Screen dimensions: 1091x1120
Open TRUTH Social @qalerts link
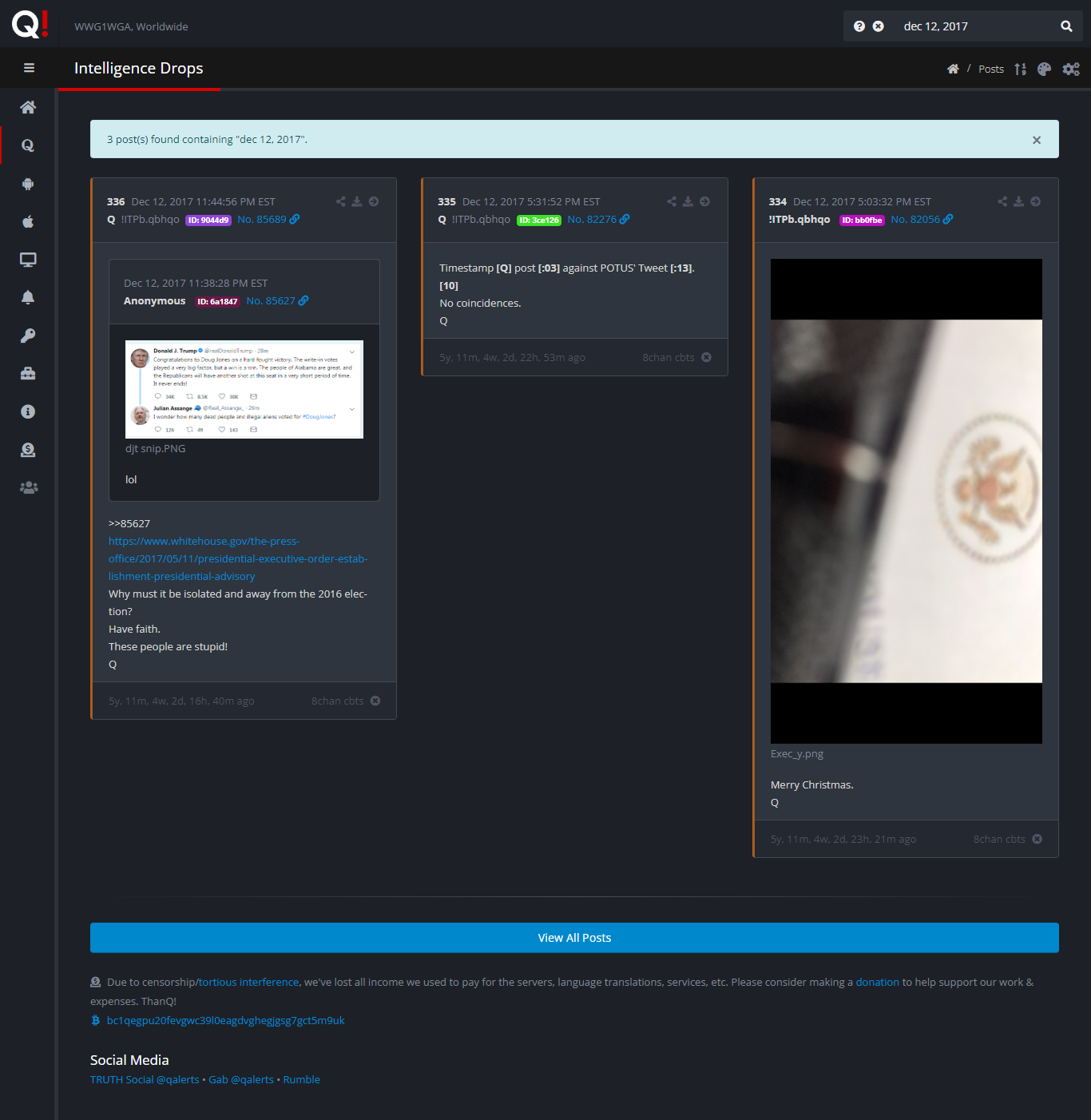145,1079
